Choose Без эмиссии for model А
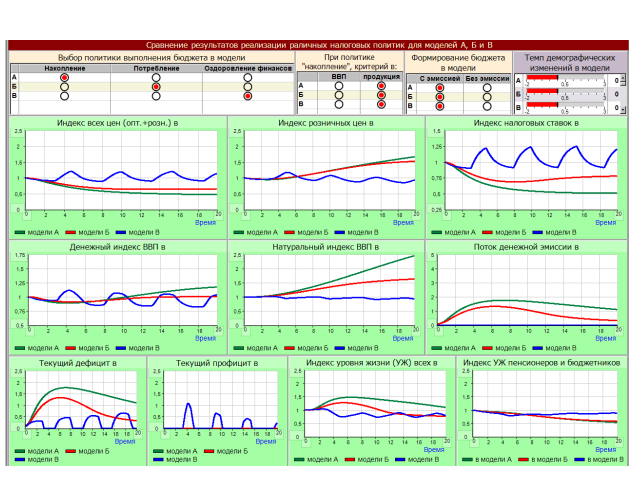The width and height of the screenshot is (643, 488). click(487, 86)
